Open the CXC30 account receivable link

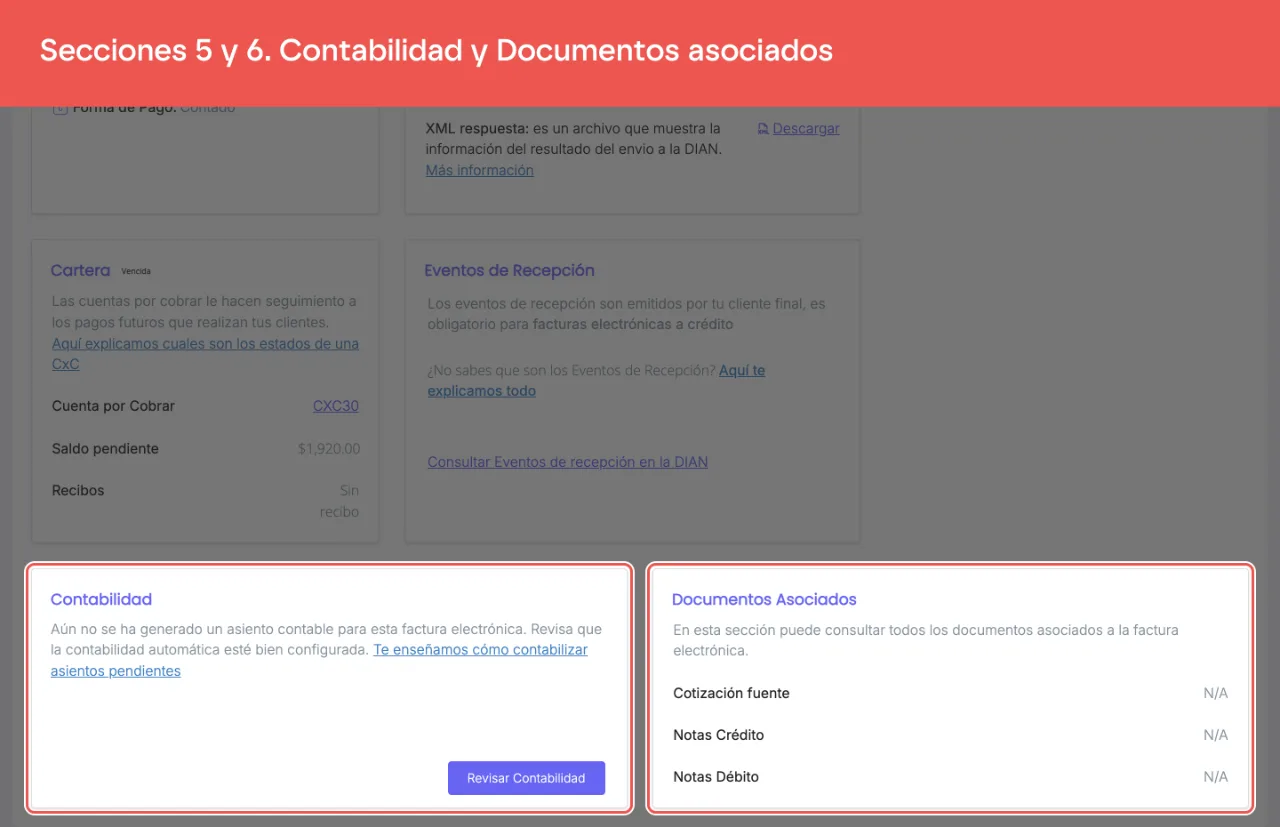pyautogui.click(x=336, y=406)
